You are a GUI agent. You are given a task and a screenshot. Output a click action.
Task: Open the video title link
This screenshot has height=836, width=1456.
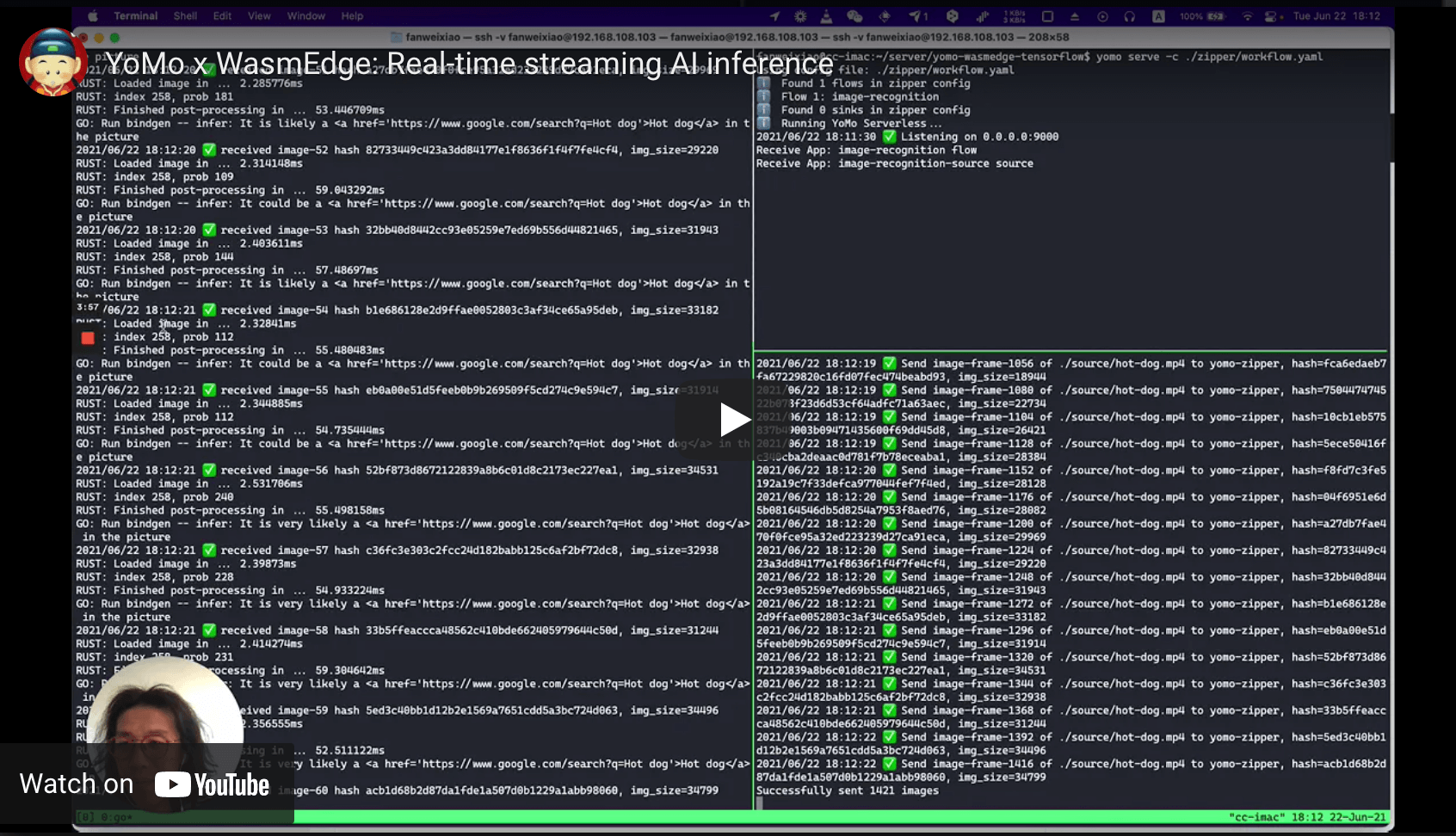pos(469,64)
